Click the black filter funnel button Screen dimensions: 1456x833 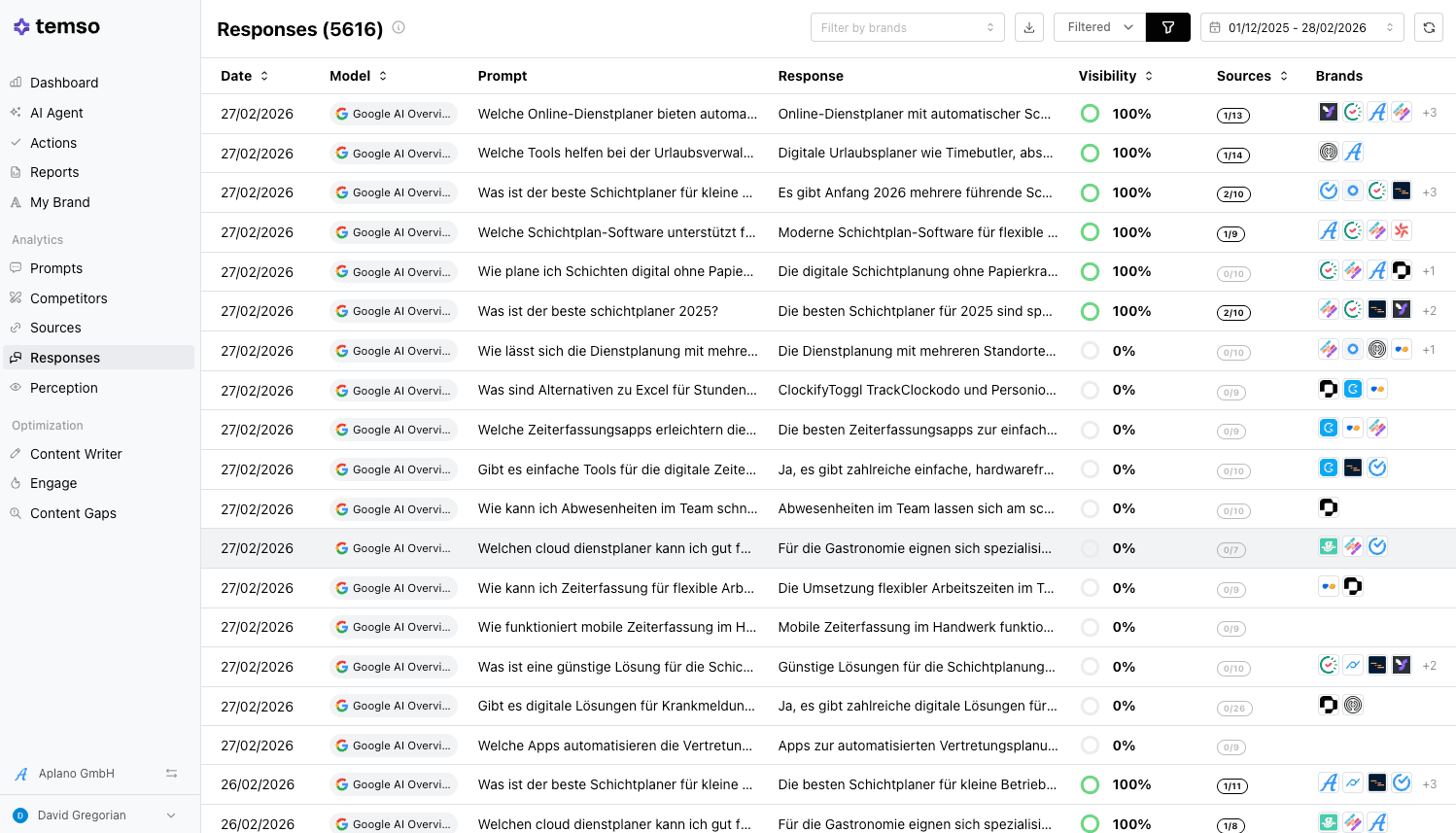1168,28
